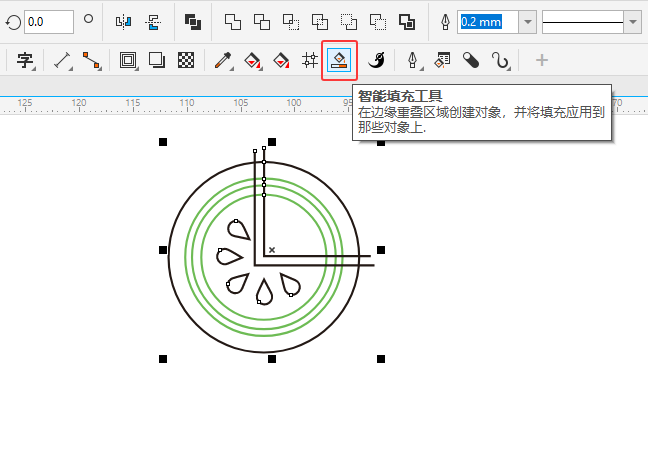Select the Freehand curve tool

coord(500,60)
